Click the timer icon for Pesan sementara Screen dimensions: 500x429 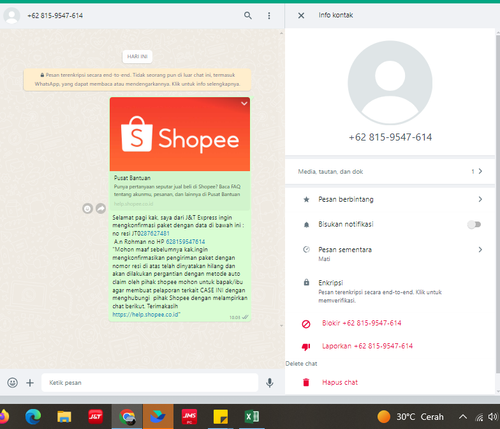tap(306, 249)
